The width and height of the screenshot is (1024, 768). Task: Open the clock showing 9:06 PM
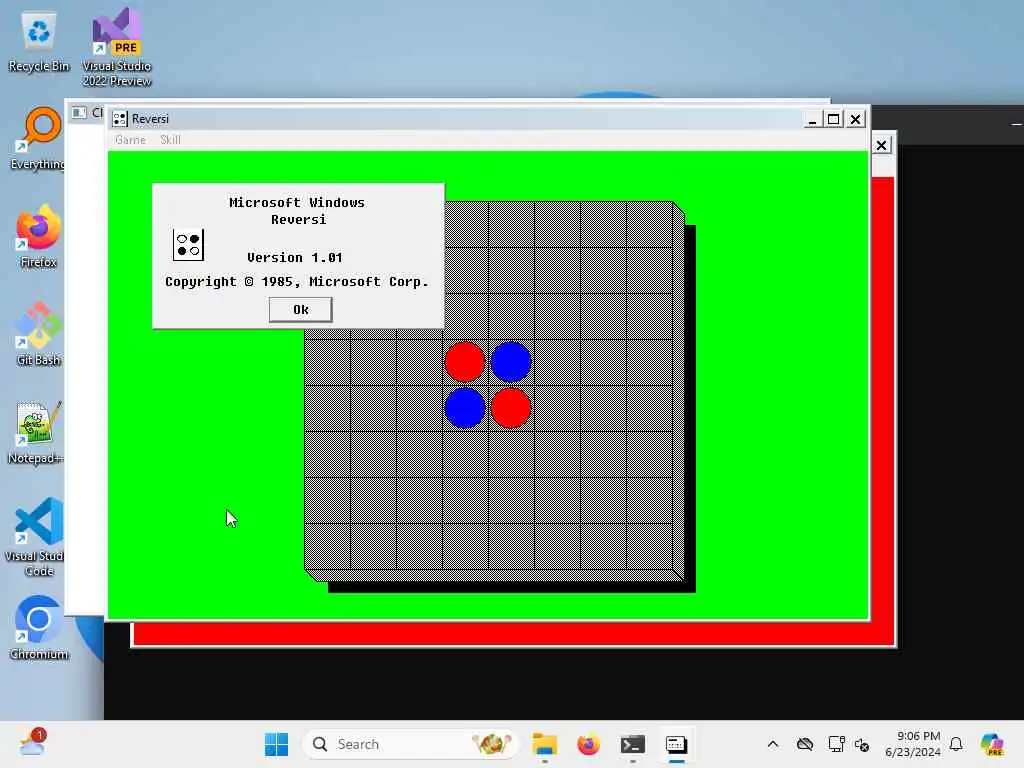click(x=913, y=744)
